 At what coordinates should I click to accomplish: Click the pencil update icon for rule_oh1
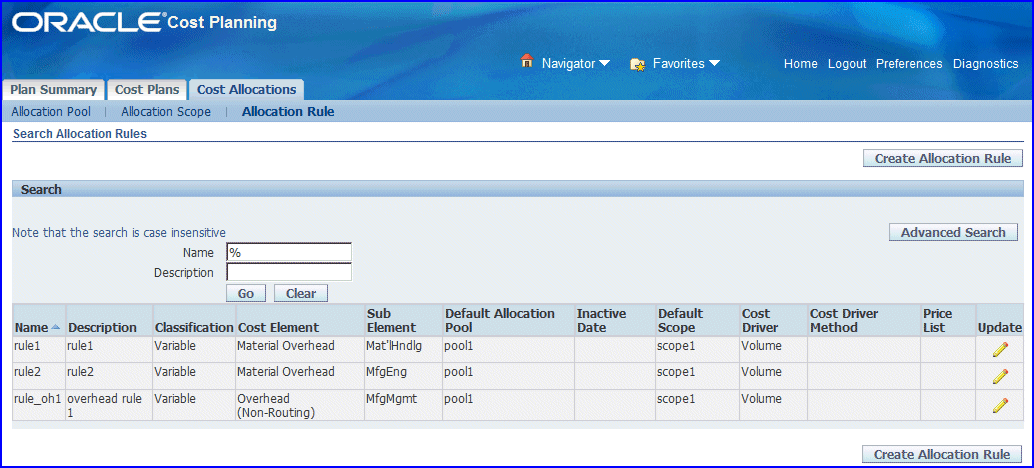(1000, 405)
